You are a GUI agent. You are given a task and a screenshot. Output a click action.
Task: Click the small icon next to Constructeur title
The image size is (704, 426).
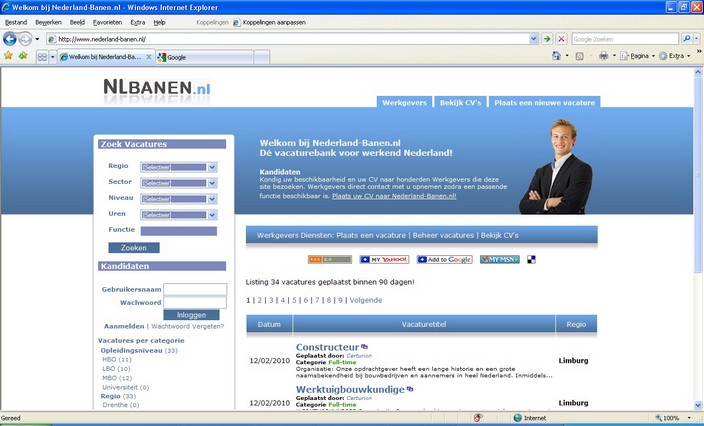pyautogui.click(x=365, y=347)
